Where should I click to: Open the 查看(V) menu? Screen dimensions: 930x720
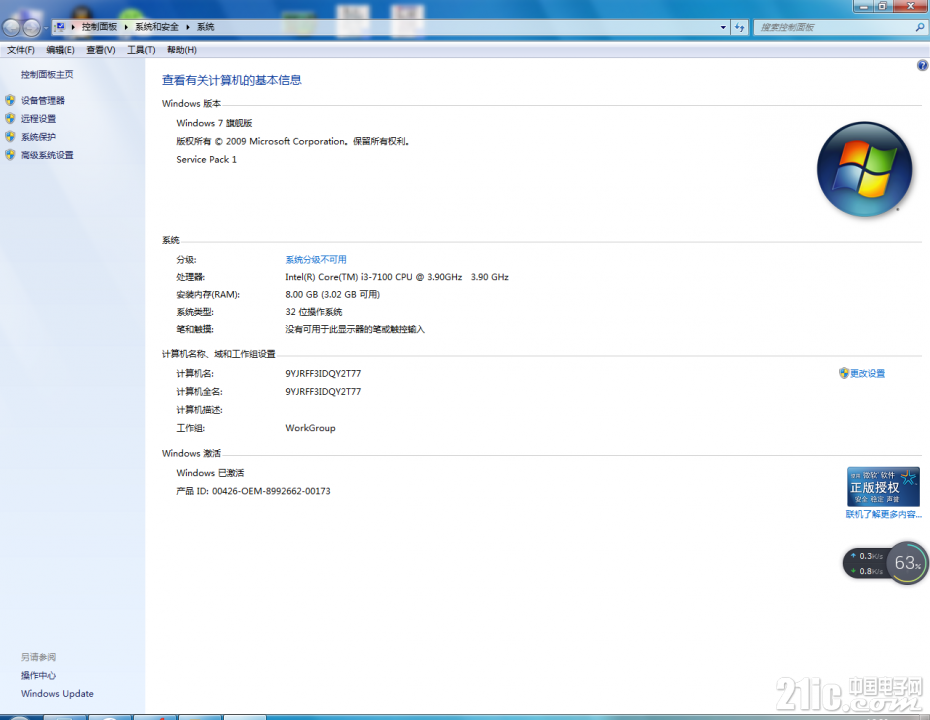point(101,50)
